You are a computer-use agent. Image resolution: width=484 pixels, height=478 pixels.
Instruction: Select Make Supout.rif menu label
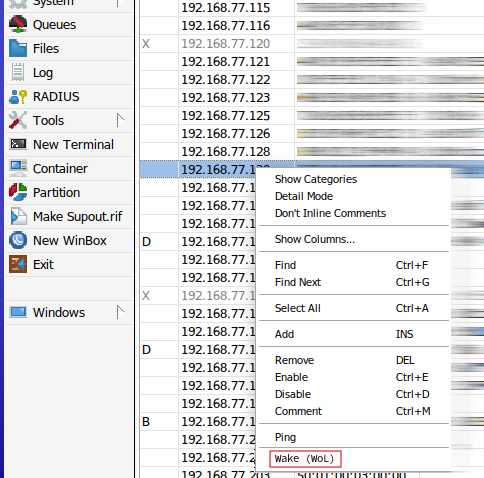[x=78, y=217]
